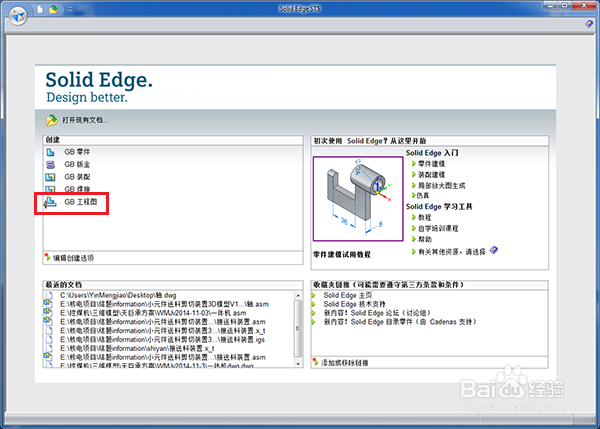Create a new GB 钣金 sheet metal document
The image size is (600, 429).
click(77, 165)
